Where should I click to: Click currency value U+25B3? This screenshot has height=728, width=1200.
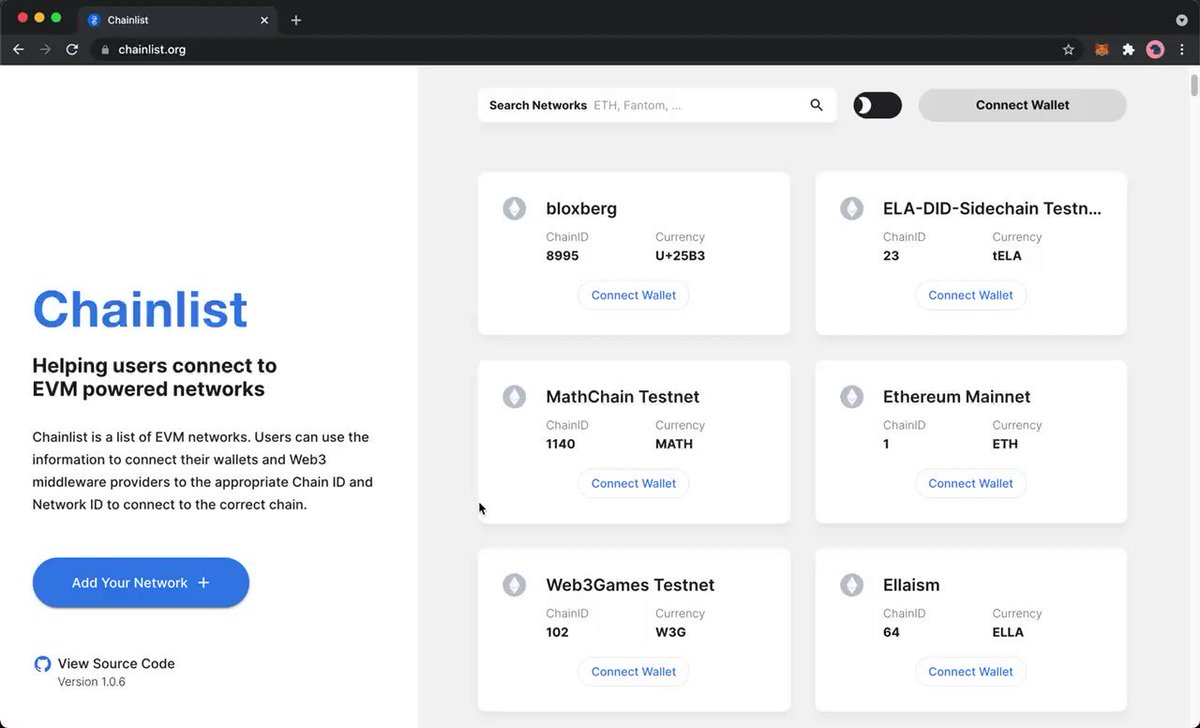pos(680,256)
